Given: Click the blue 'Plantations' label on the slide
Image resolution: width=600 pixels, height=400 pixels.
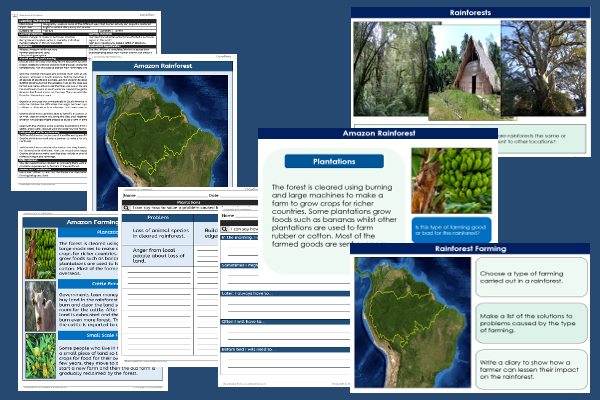Looking at the screenshot, I should (x=334, y=162).
